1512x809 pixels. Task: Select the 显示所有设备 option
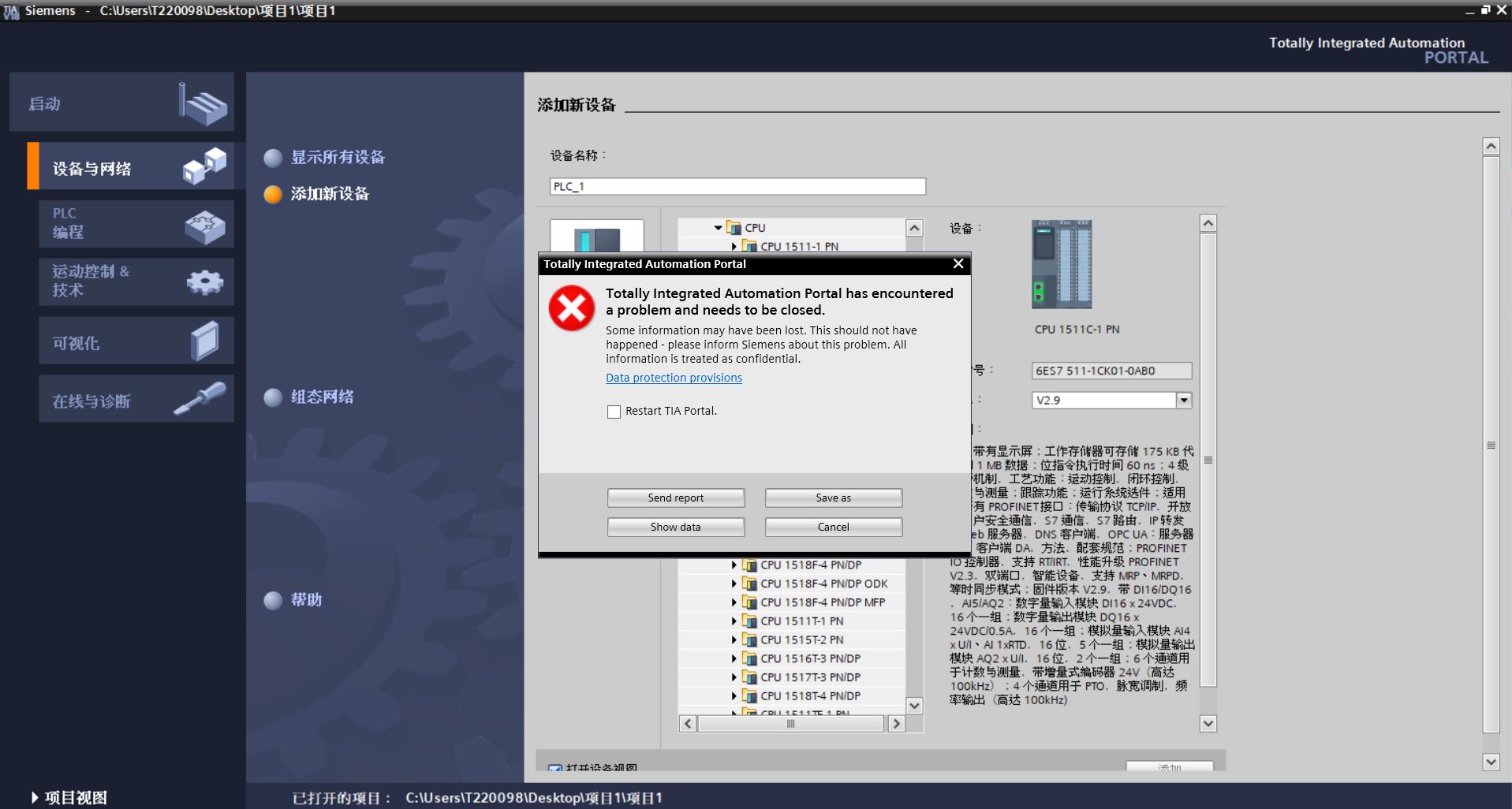(337, 158)
